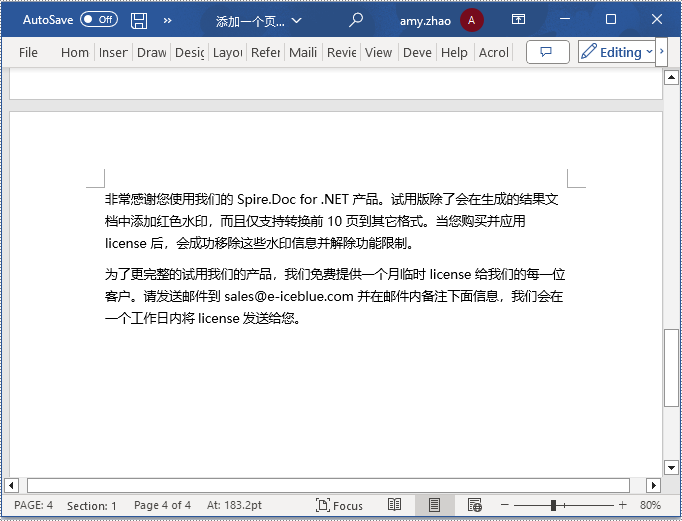The height and width of the screenshot is (521, 682).
Task: Switch to Read Mode view icon
Action: click(x=394, y=505)
